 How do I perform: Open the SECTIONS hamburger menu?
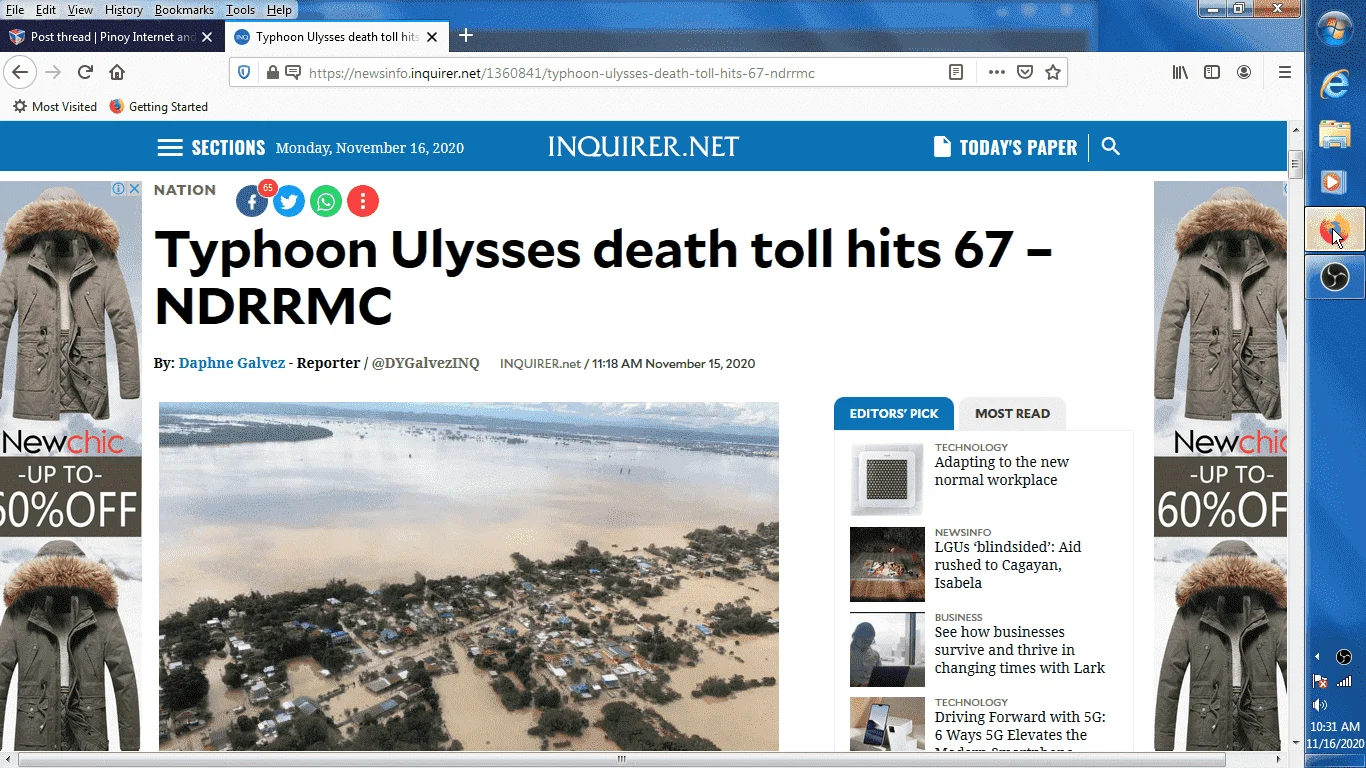click(211, 148)
